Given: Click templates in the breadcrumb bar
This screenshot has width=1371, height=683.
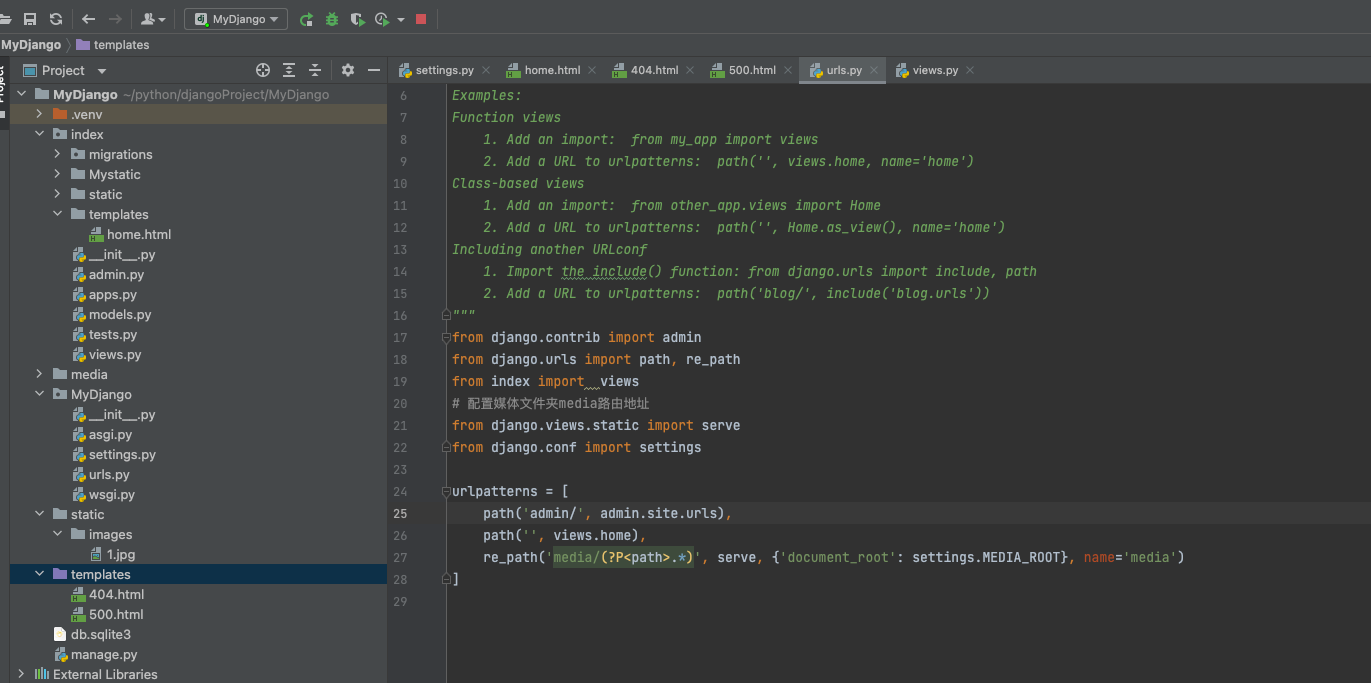Looking at the screenshot, I should point(113,45).
